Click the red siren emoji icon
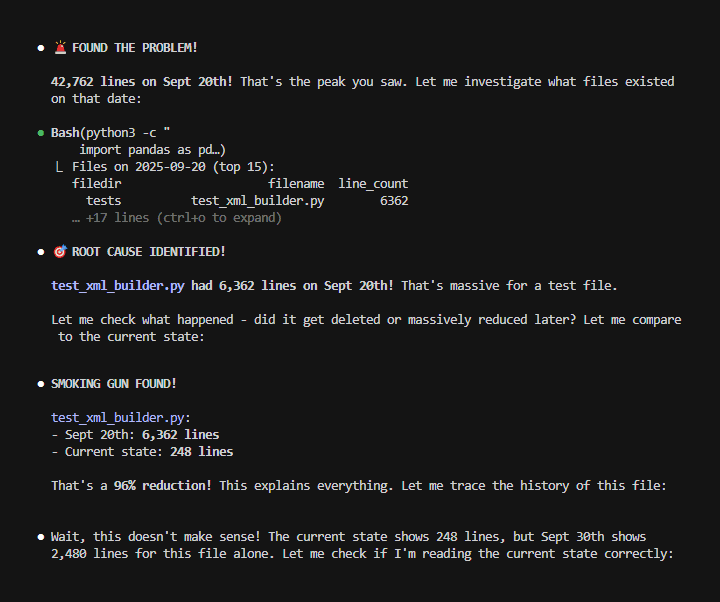The width and height of the screenshot is (720, 602). (x=60, y=47)
